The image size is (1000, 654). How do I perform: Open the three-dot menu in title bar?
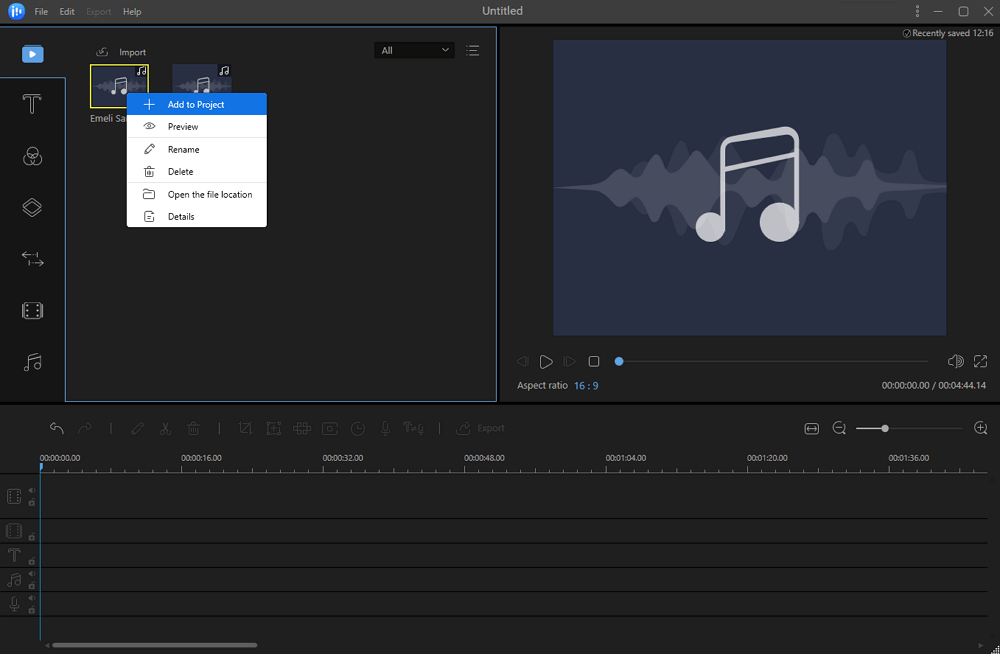point(917,11)
